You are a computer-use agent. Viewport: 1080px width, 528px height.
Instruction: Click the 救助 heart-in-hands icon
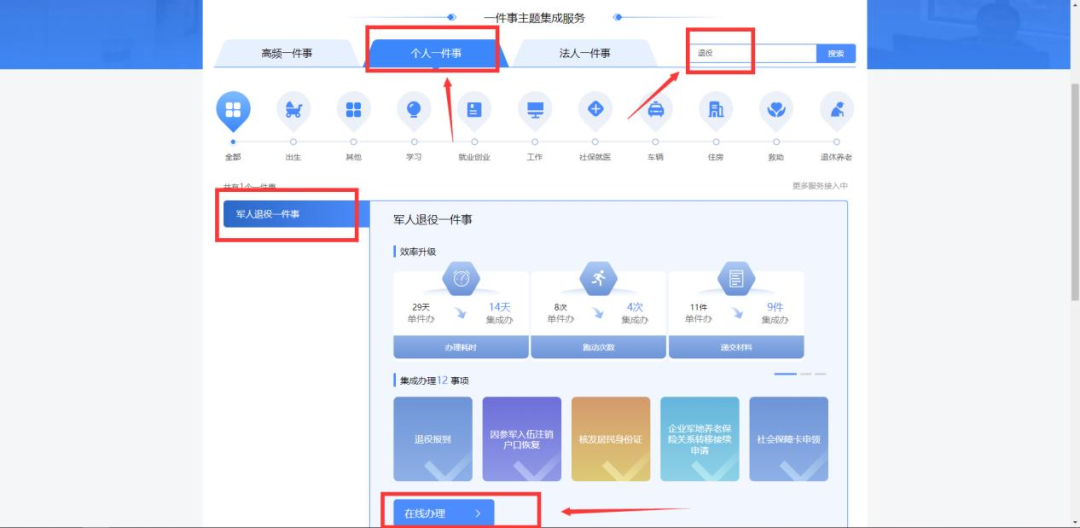pos(776,110)
